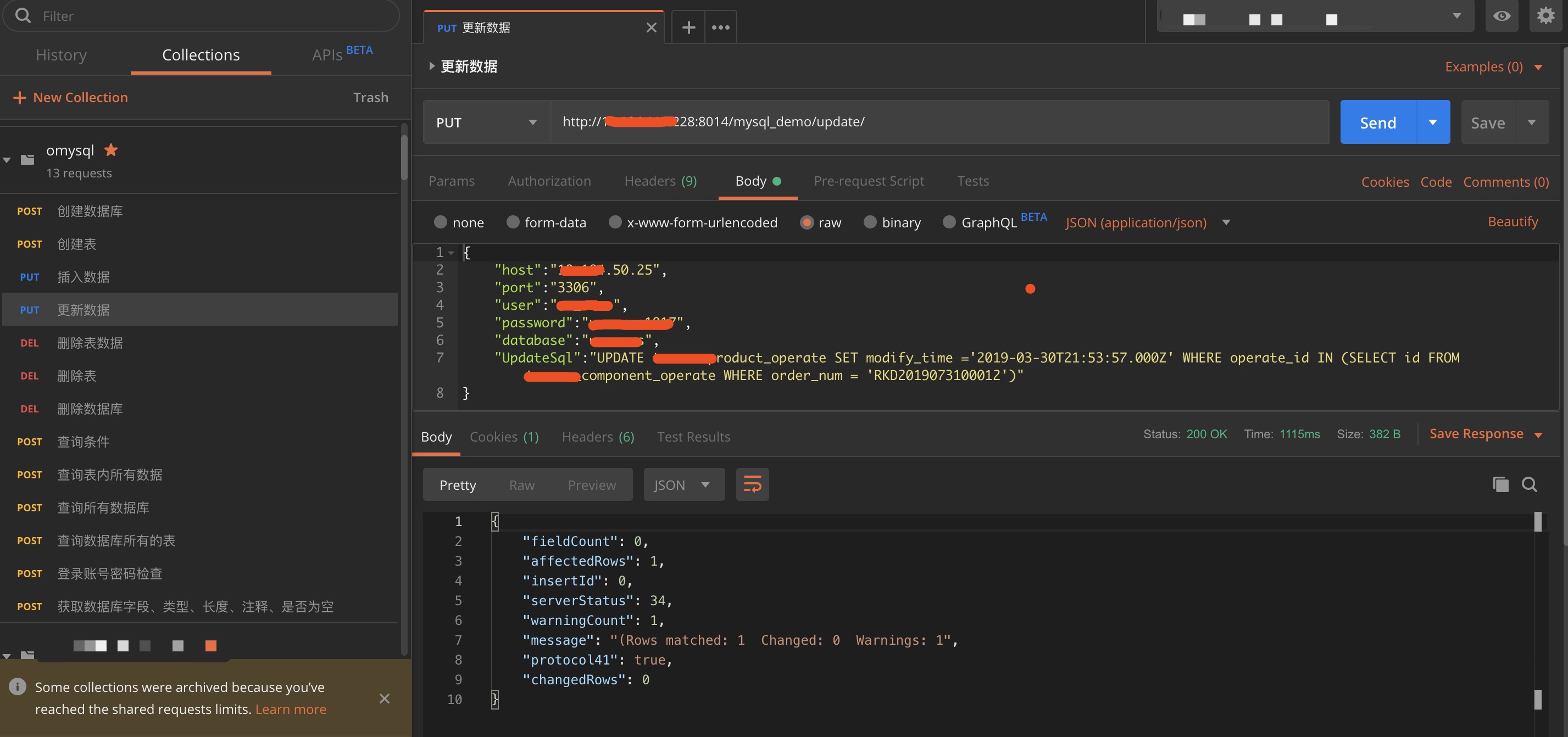Viewport: 1568px width, 737px height.
Task: Switch response view to Raw
Action: click(x=521, y=484)
